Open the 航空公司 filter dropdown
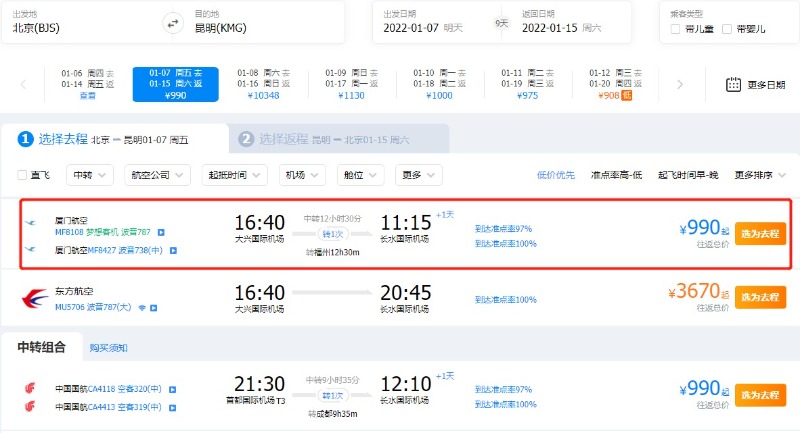Viewport: 800px width, 433px height. [x=158, y=175]
